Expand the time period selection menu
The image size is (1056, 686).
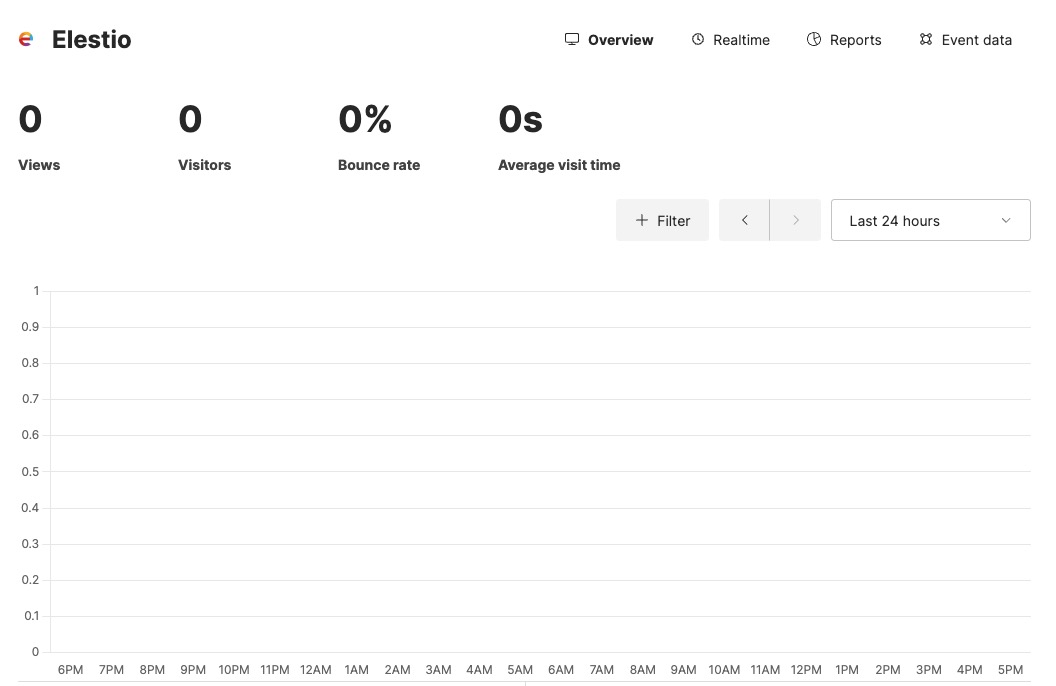(x=929, y=220)
